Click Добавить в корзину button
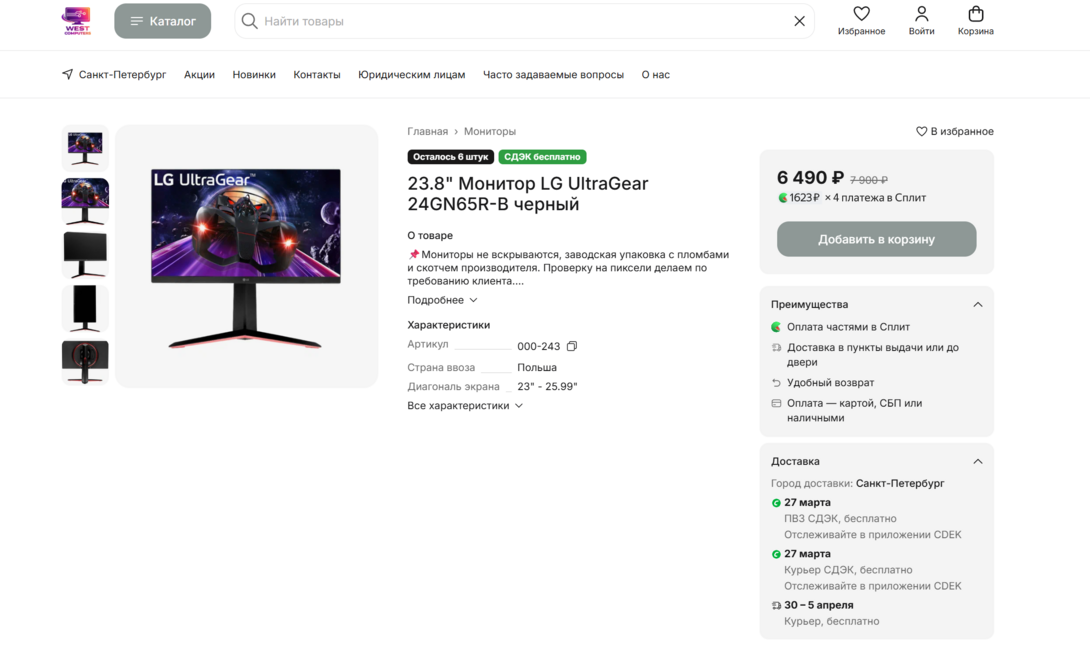This screenshot has height=656, width=1090. click(877, 239)
